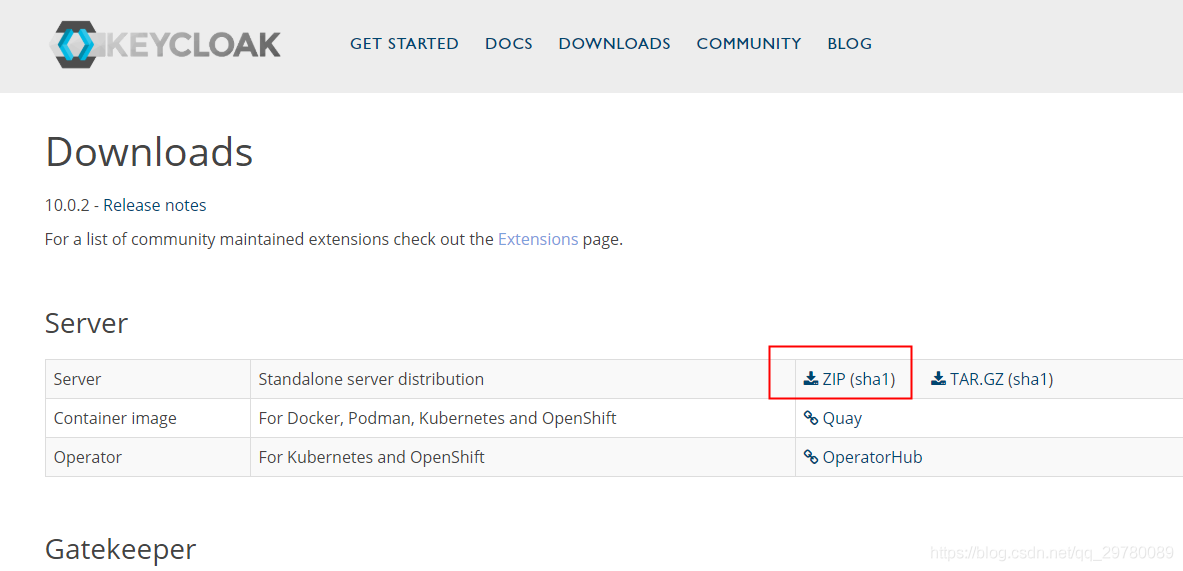Image resolution: width=1183 pixels, height=571 pixels.
Task: Select the 'Operator' row label
Action: tap(88, 457)
